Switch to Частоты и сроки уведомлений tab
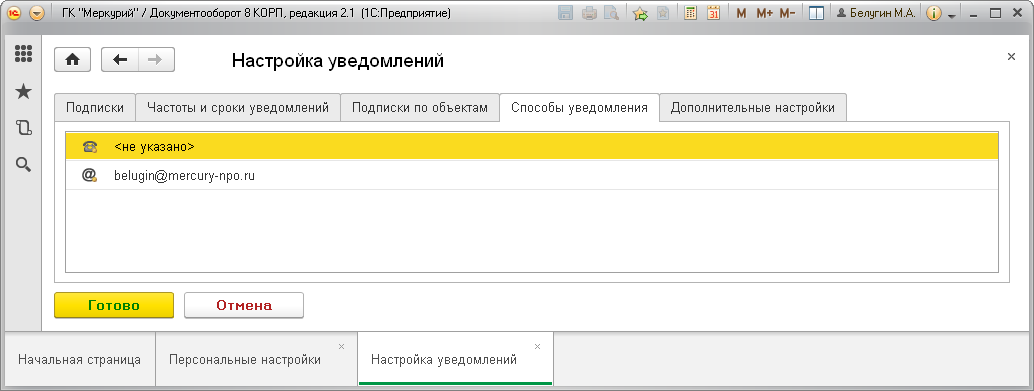 (238, 108)
